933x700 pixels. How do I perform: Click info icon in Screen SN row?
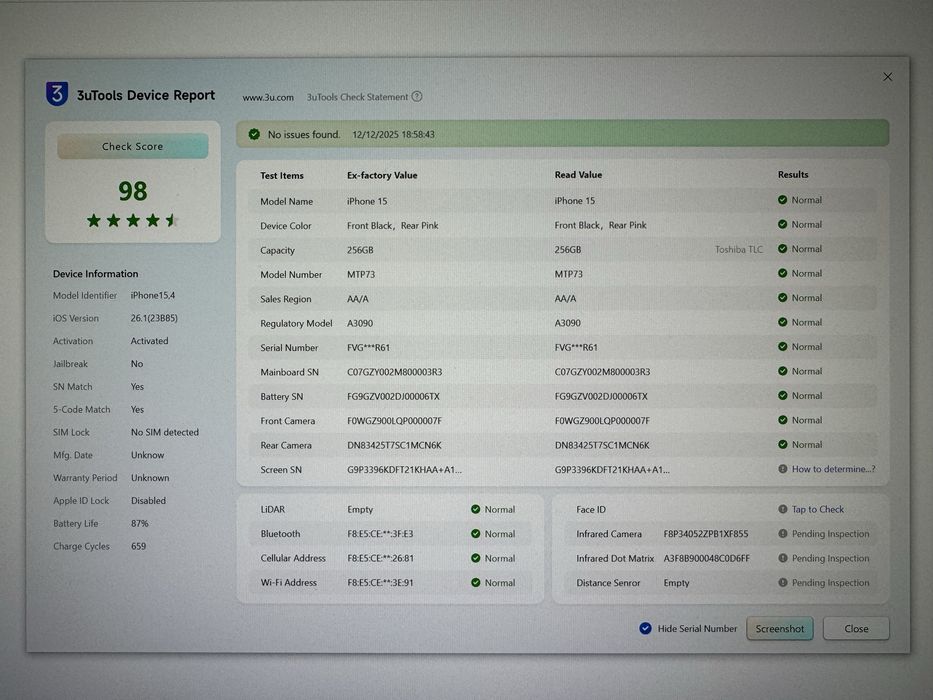[782, 468]
